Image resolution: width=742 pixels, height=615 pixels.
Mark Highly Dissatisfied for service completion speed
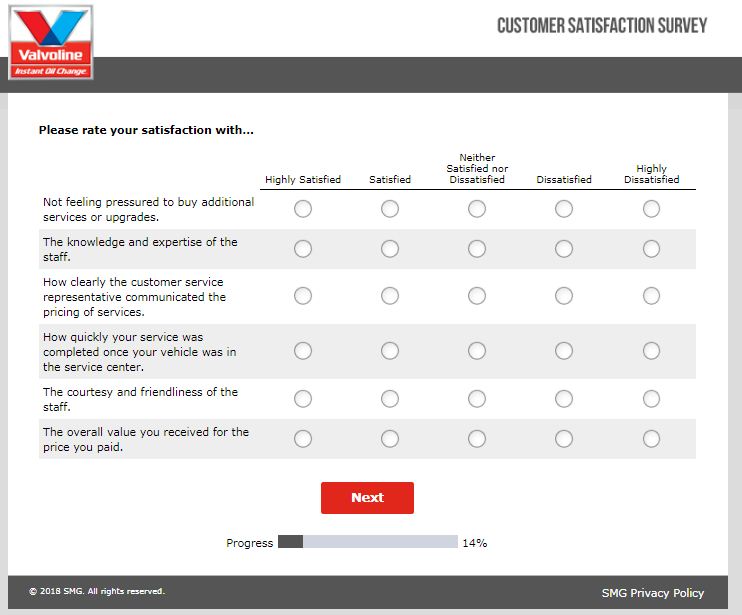click(x=651, y=351)
